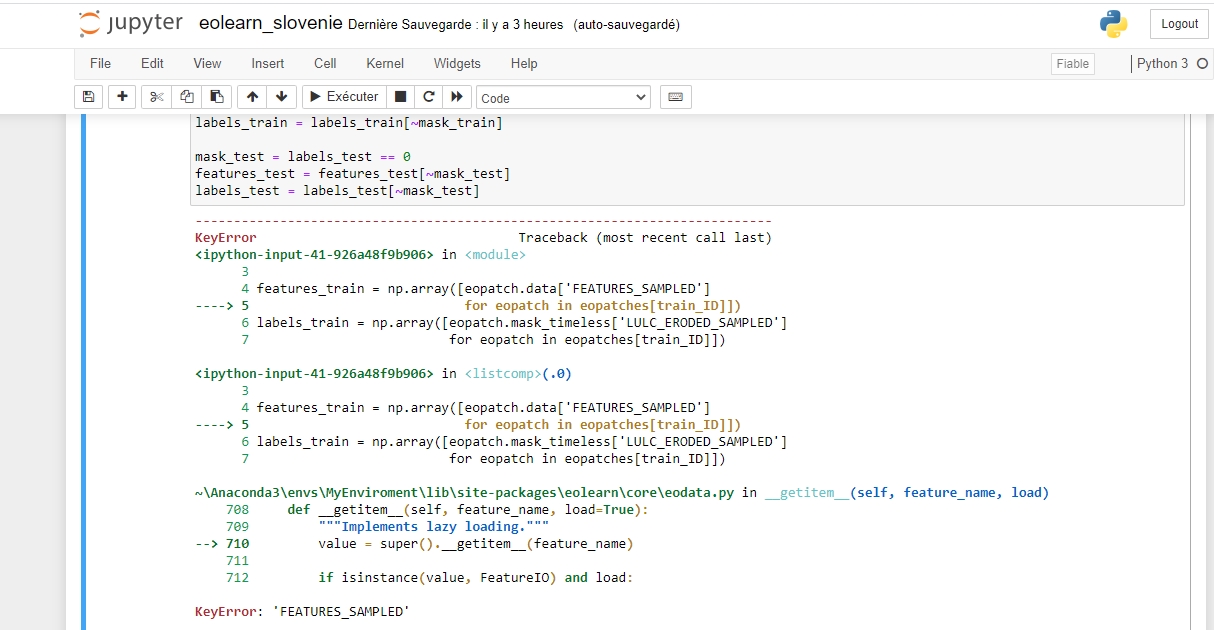Click the Logout button
Screen dimensions: 1214x630
click(1178, 23)
